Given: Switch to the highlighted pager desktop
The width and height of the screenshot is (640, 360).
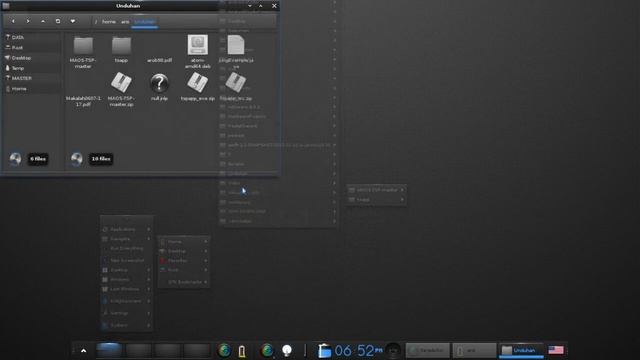Looking at the screenshot, I should click(x=109, y=350).
